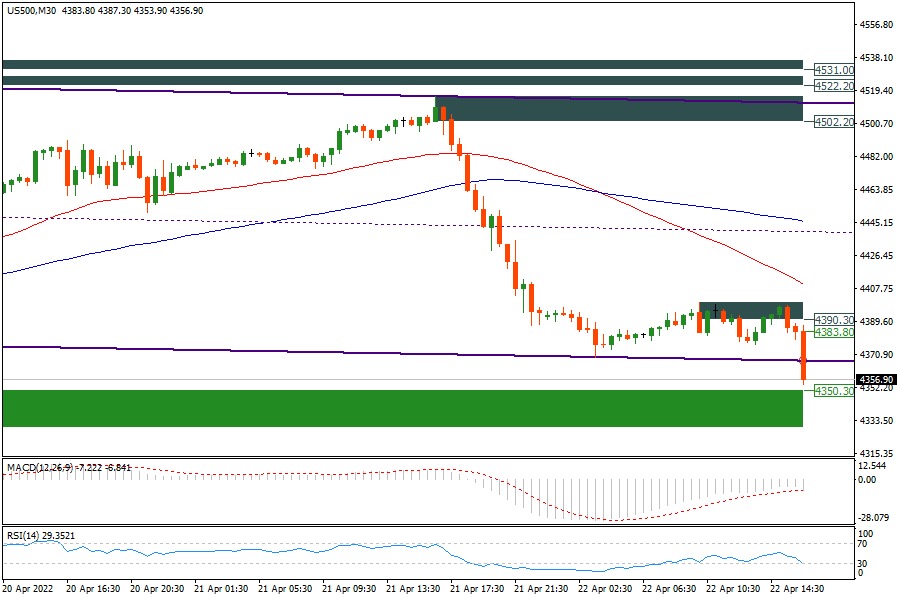Click the green 4383.80 price tag
Screen dimensions: 900x600
click(x=832, y=332)
